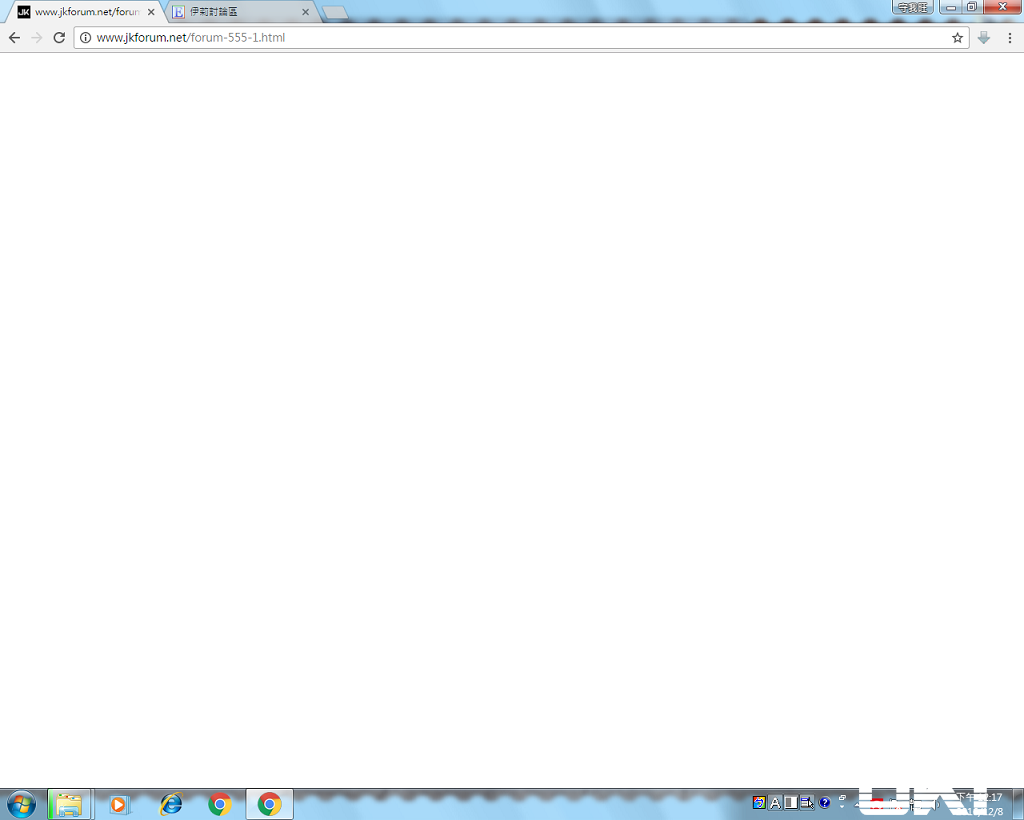This screenshot has height=820, width=1024.
Task: Restore down the Chrome window
Action: (972, 7)
